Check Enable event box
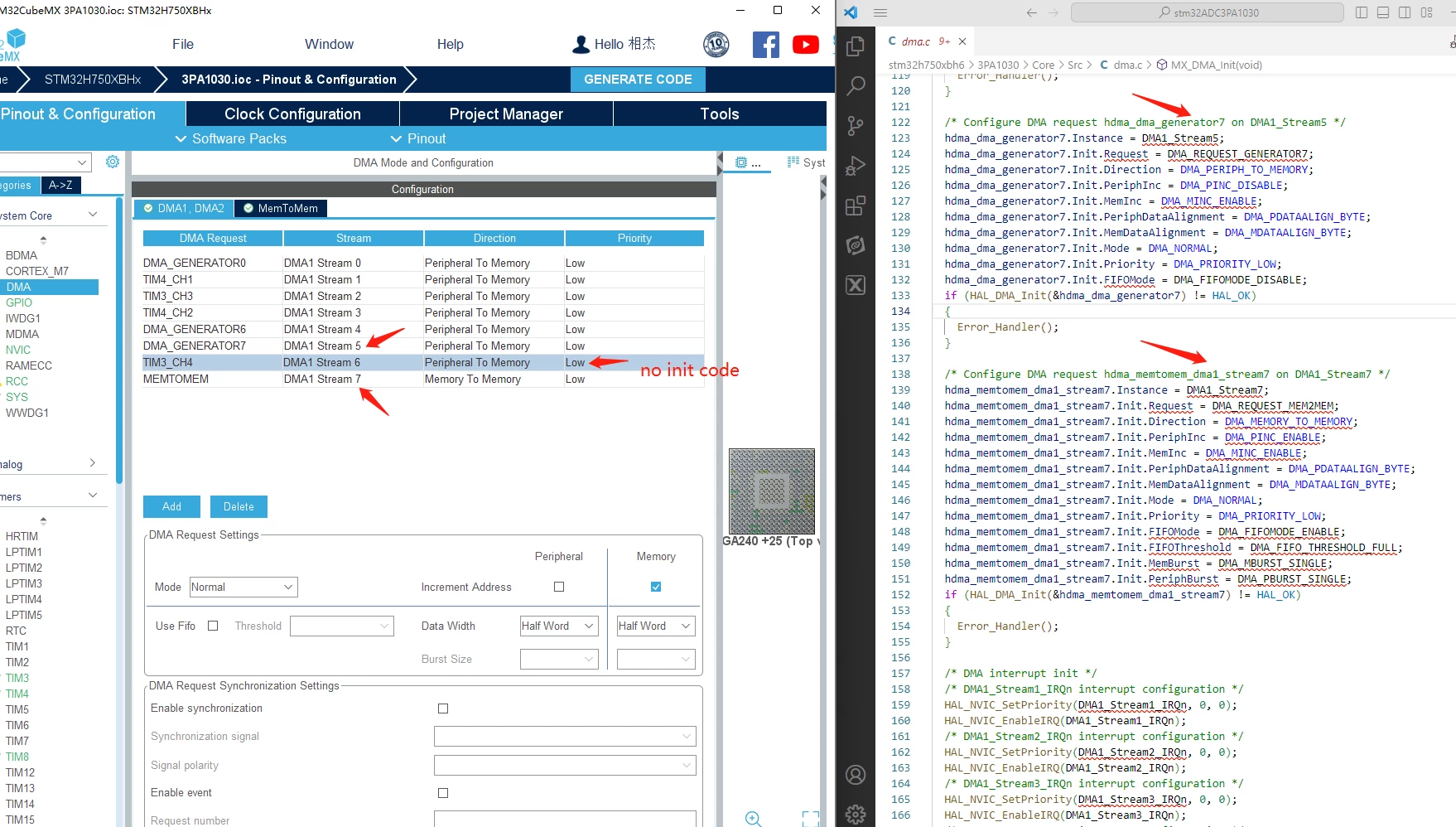Image resolution: width=1456 pixels, height=827 pixels. coord(443,793)
